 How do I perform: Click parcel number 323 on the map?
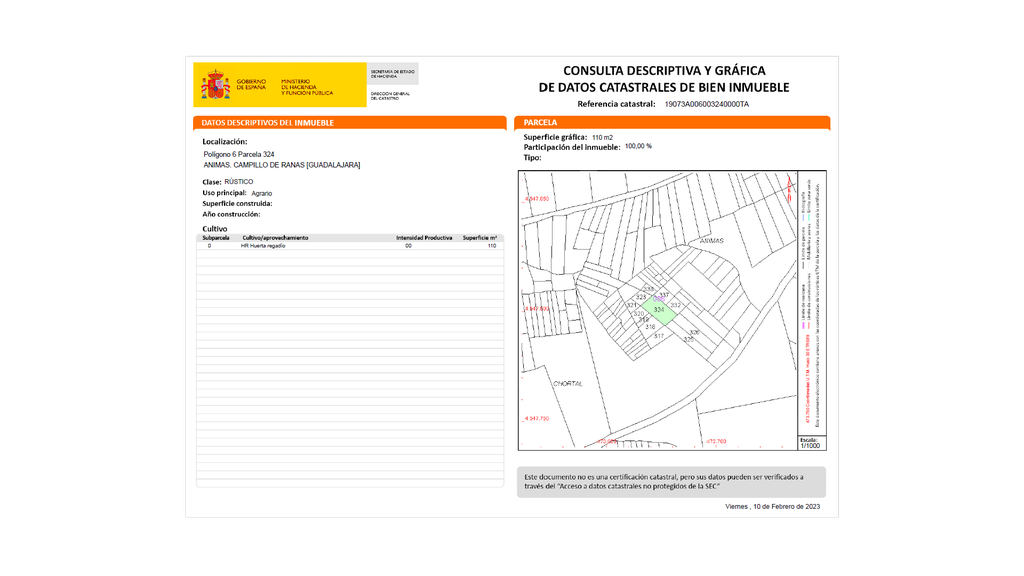641,297
